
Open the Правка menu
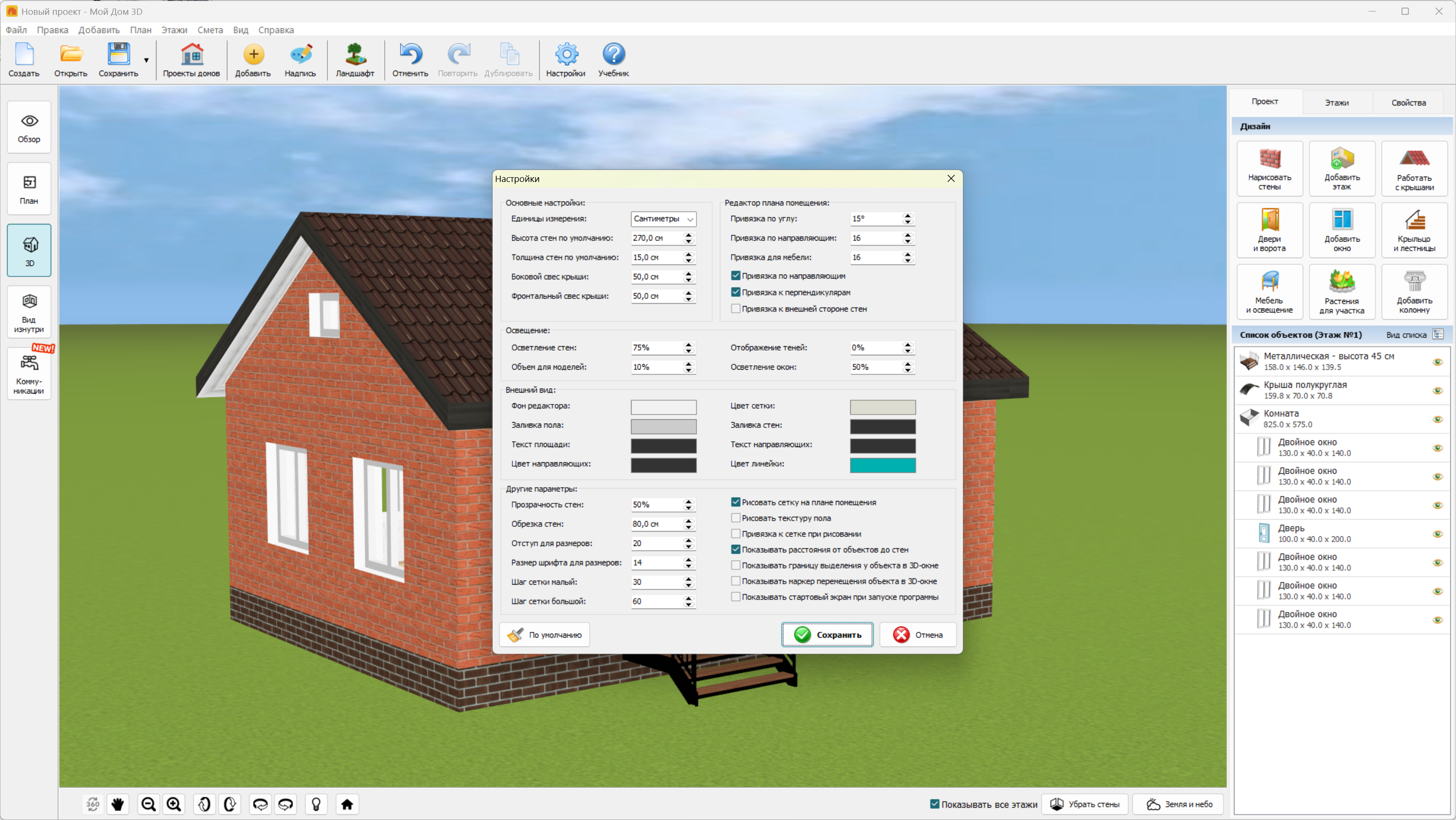click(x=53, y=30)
